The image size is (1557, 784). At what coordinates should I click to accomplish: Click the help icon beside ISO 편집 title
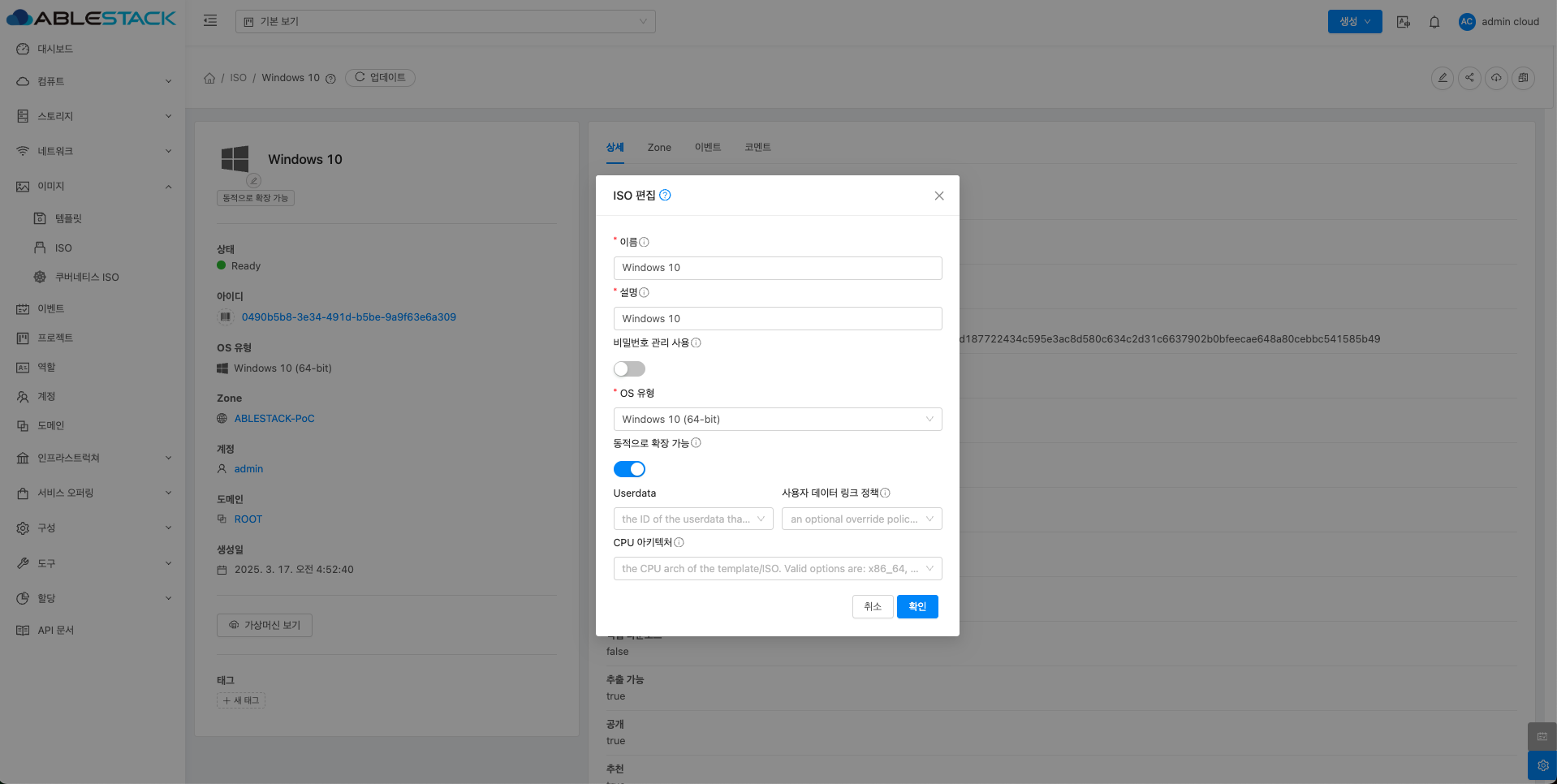665,195
